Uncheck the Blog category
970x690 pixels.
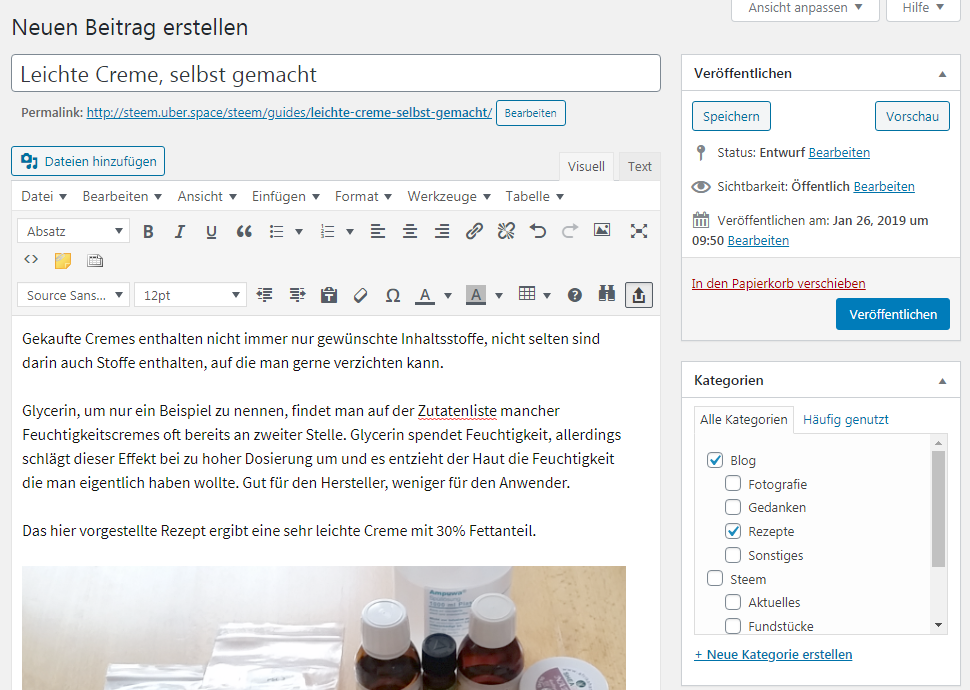click(715, 461)
